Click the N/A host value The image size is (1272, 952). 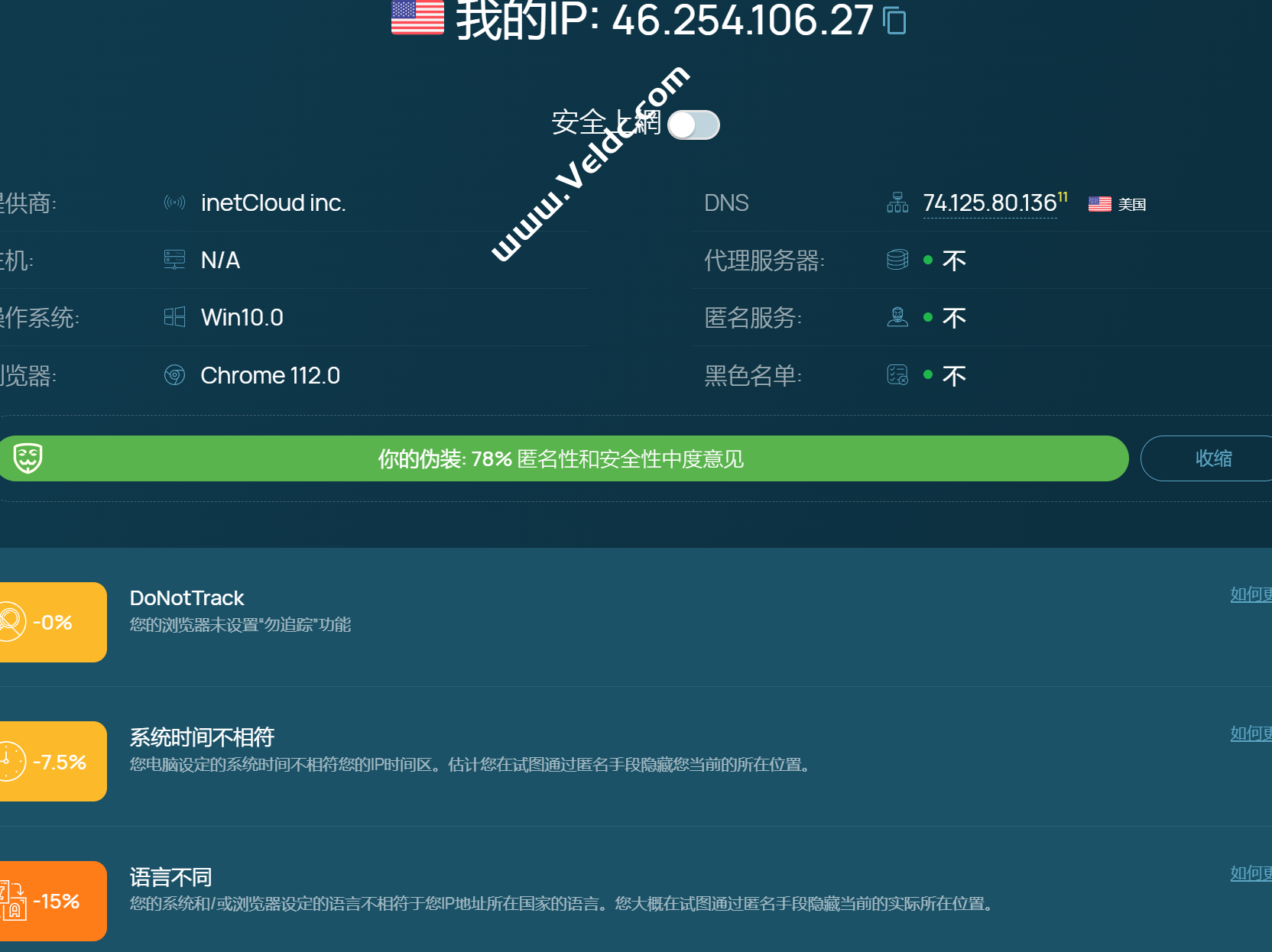click(220, 260)
